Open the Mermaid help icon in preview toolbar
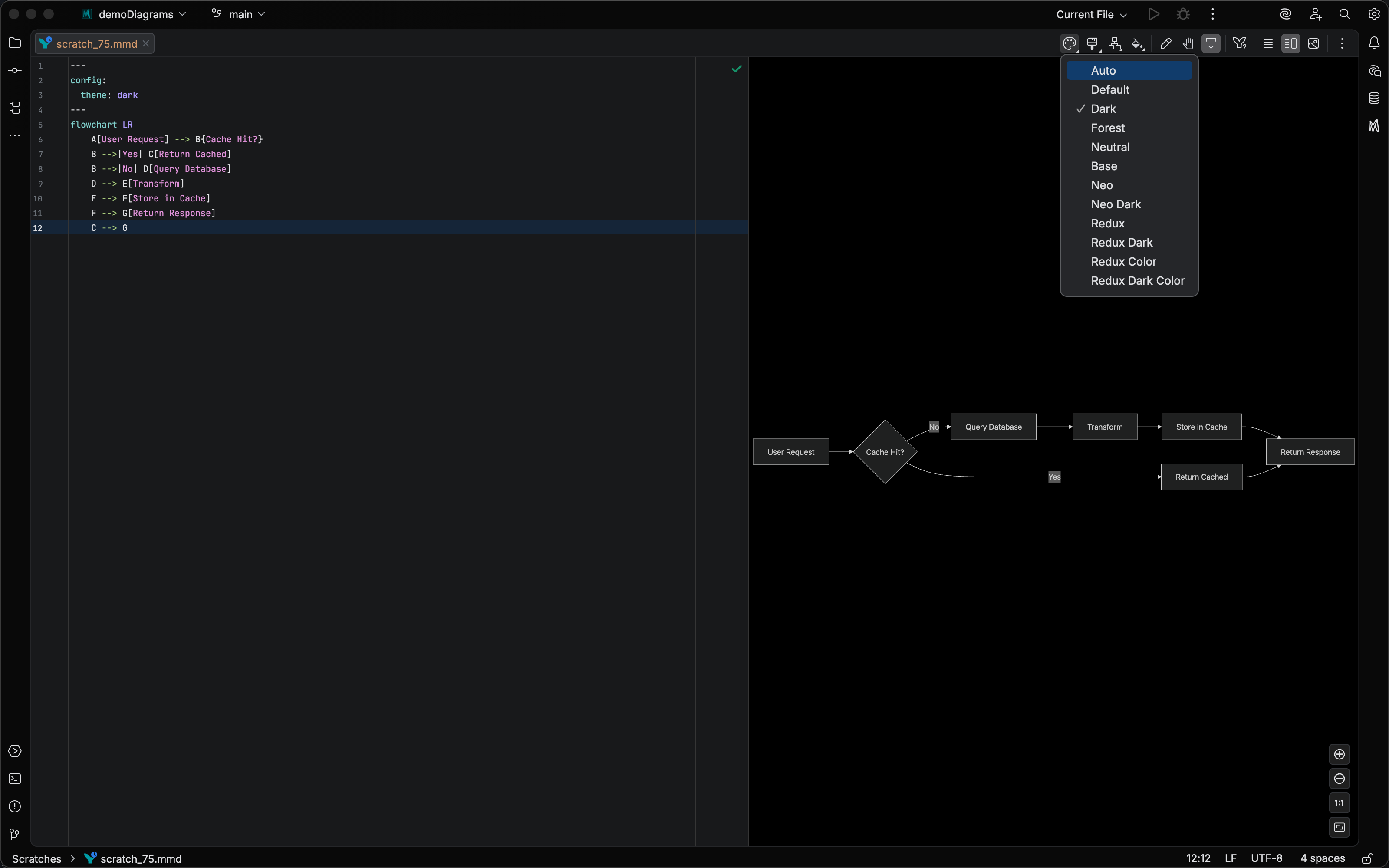Screen dimensions: 1389x868 click(1239, 43)
